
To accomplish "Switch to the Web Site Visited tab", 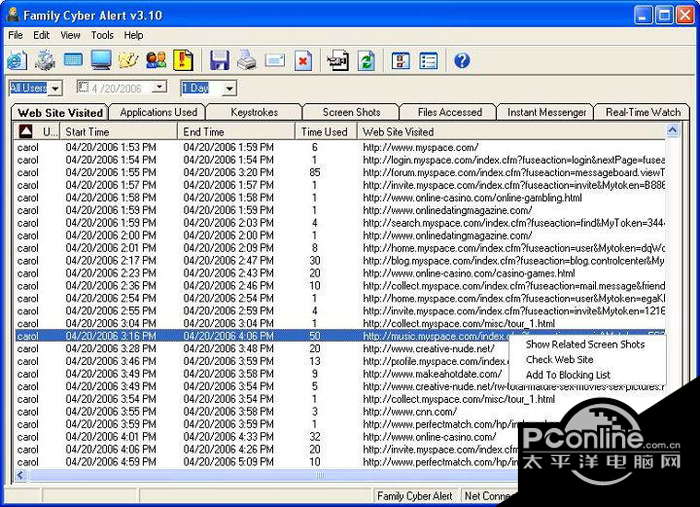I will [x=60, y=112].
